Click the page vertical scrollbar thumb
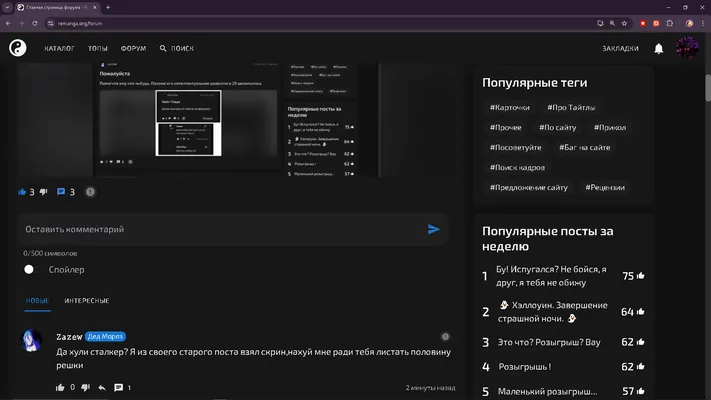 point(707,88)
